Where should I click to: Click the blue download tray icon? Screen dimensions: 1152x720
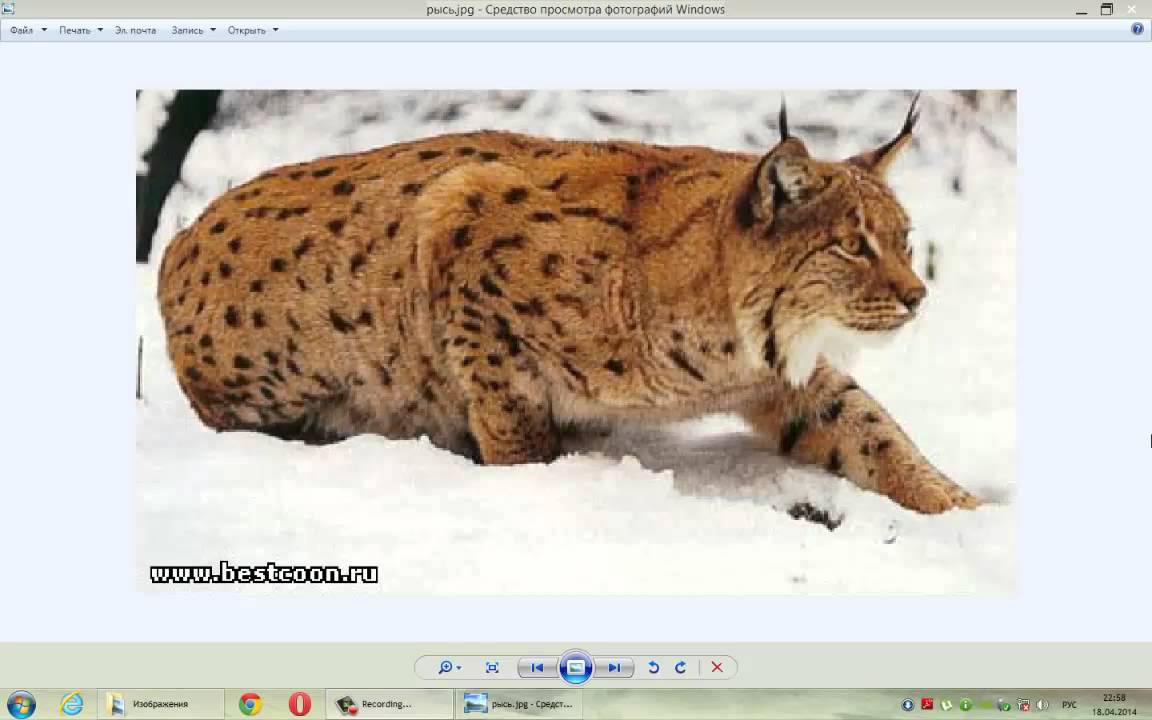(908, 705)
